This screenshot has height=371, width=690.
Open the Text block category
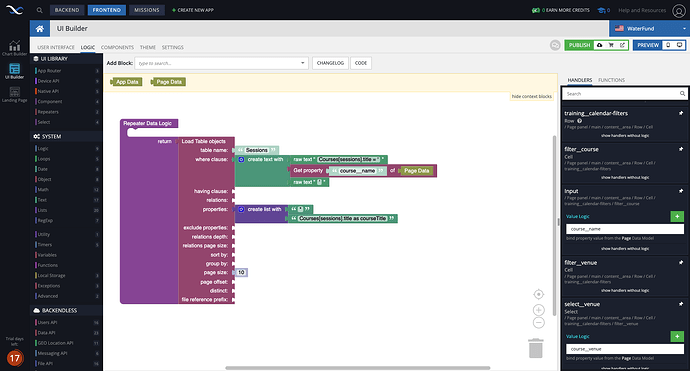pos(67,200)
